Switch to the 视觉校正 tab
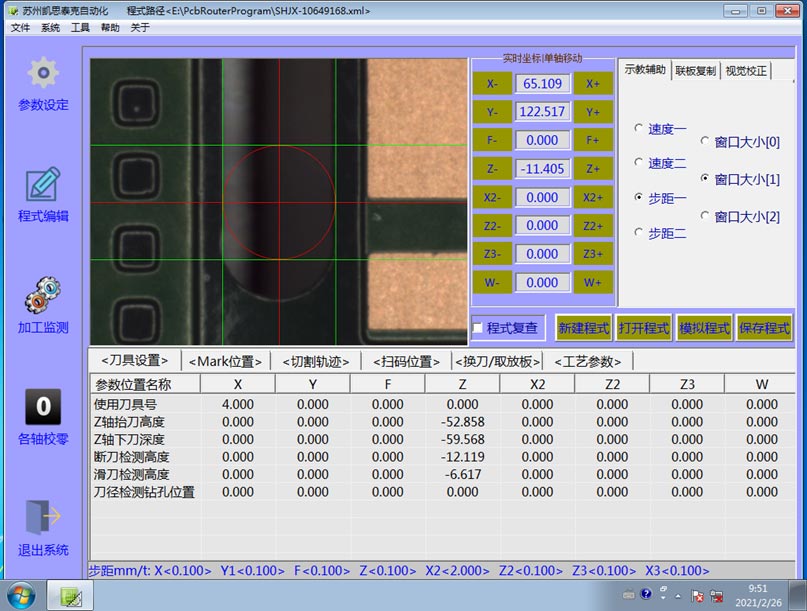 click(746, 71)
